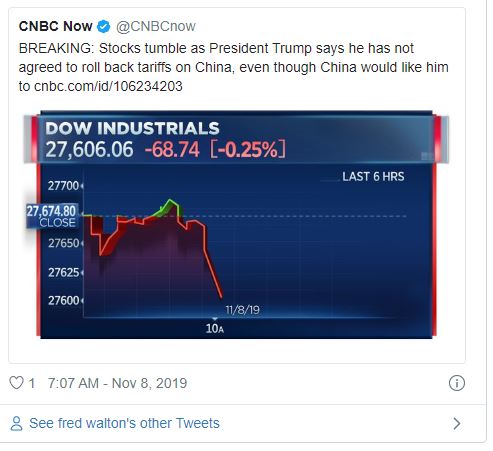Click the person icon beside See other Tweets
This screenshot has width=493, height=451.
pyautogui.click(x=16, y=423)
